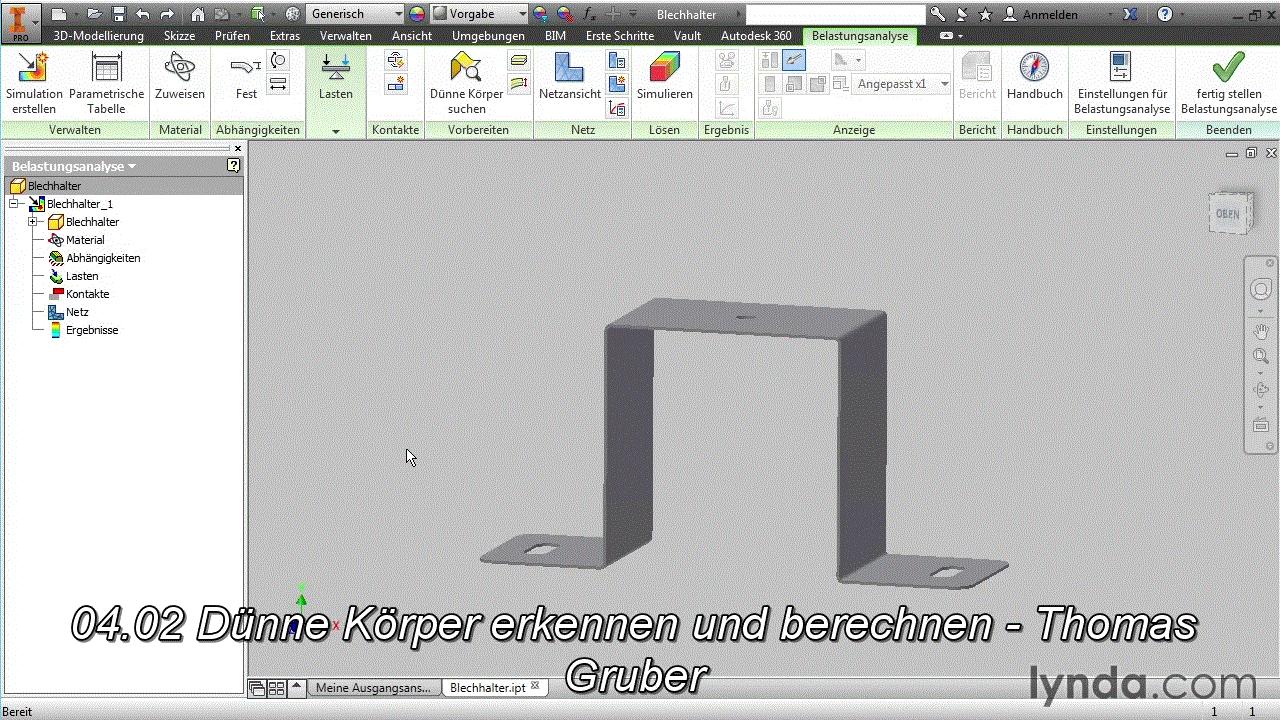Run the Simulieren command
The image size is (1280, 720).
[x=665, y=77]
